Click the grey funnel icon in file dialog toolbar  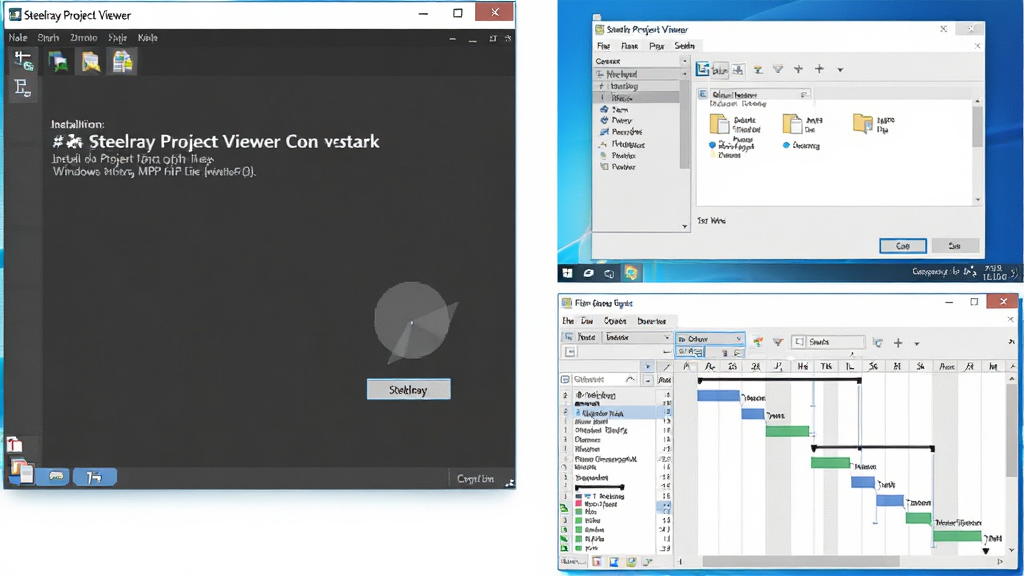tap(778, 69)
